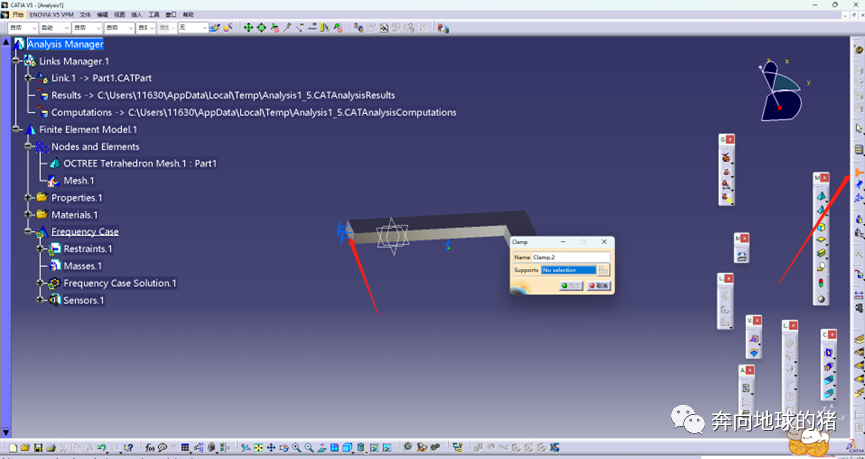
Task: Open the 帮助 menu
Action: (x=188, y=14)
